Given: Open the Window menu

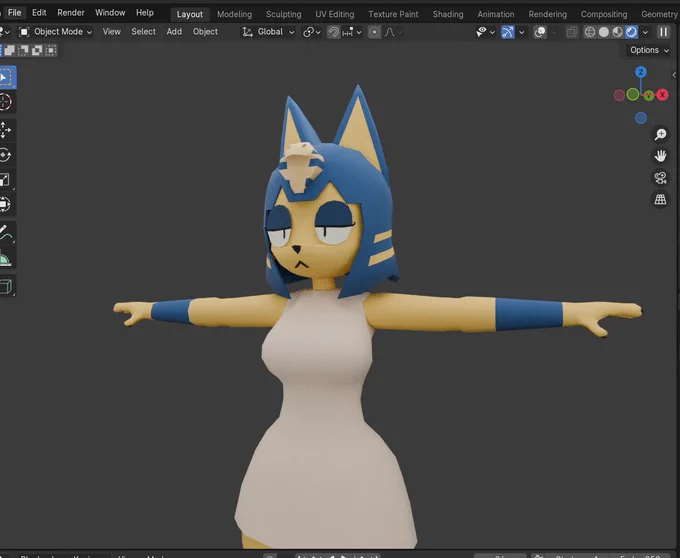Looking at the screenshot, I should (x=110, y=13).
